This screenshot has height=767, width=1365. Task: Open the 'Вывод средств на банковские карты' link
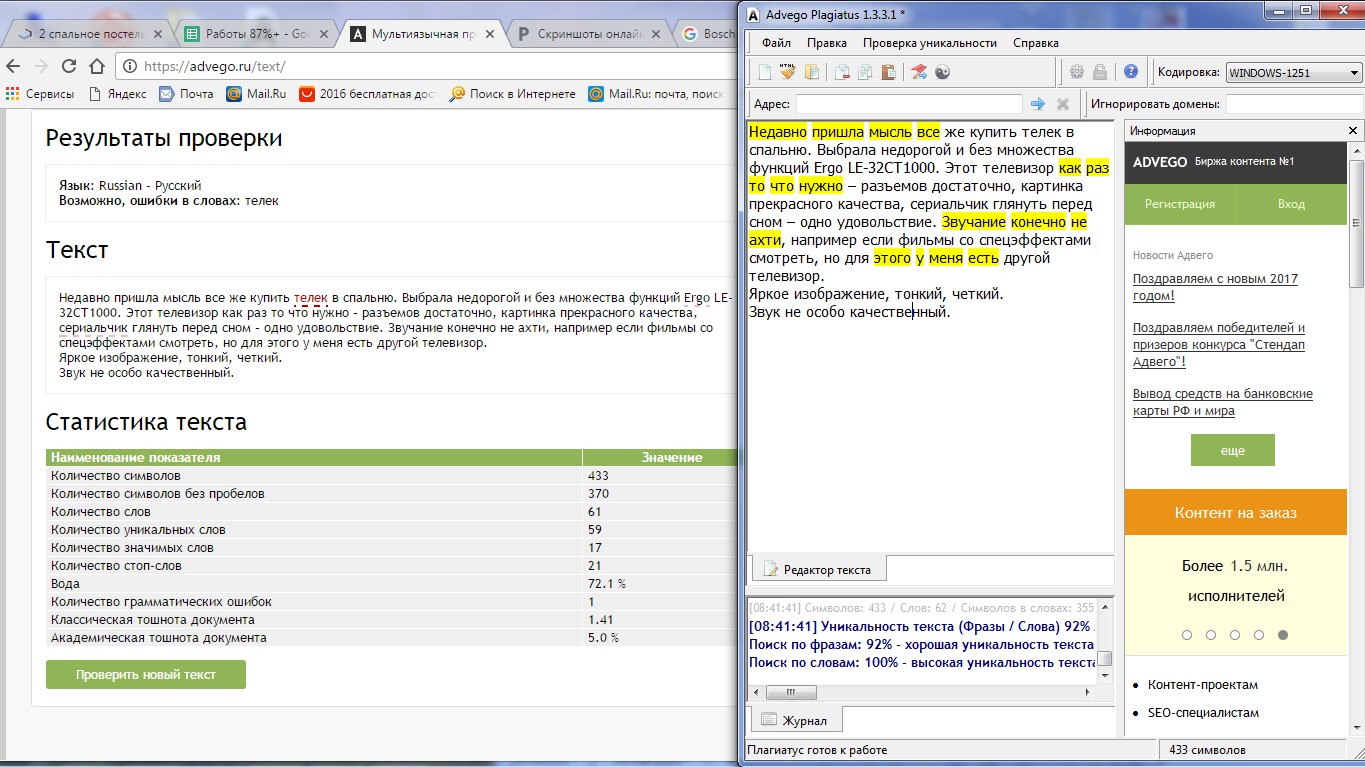pos(1223,402)
